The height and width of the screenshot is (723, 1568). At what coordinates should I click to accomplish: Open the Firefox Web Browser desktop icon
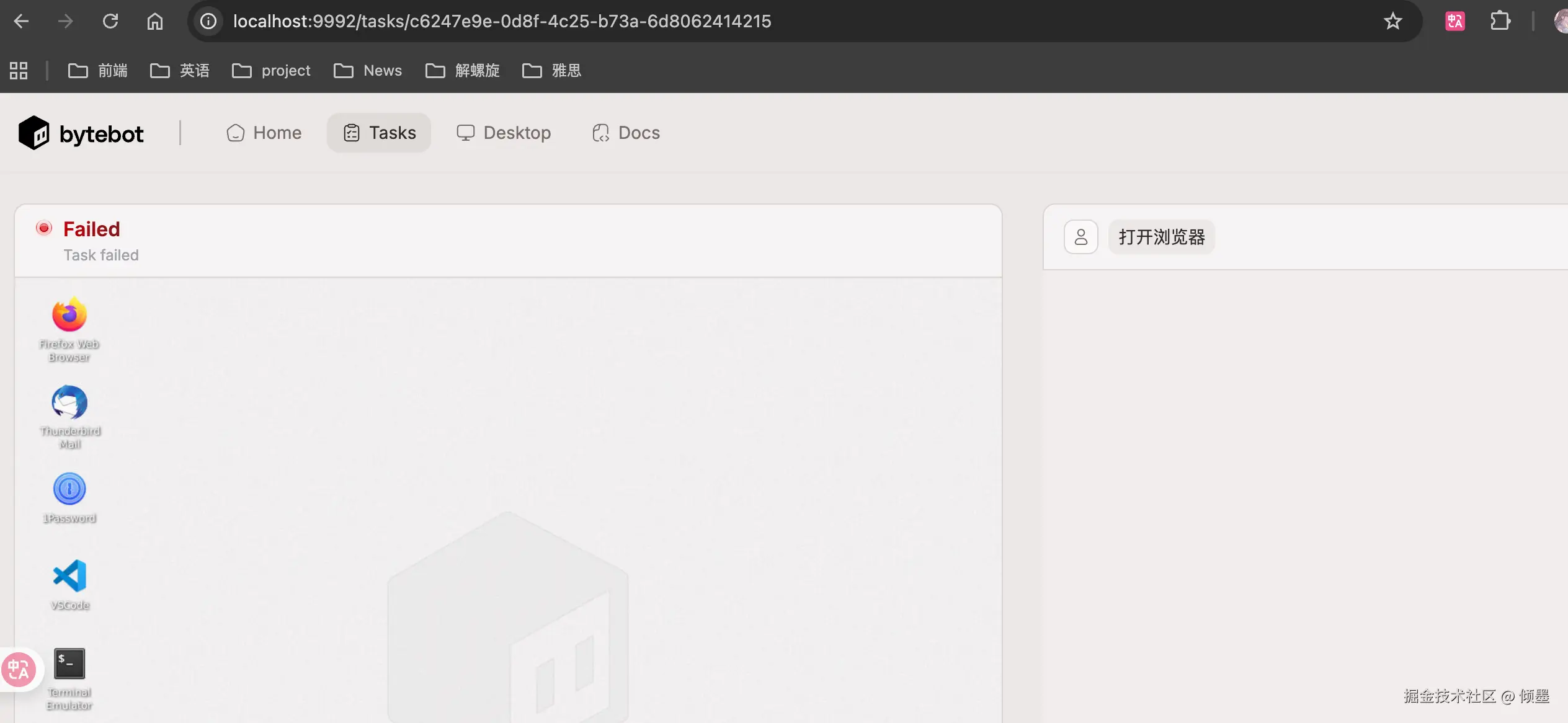[x=69, y=316]
